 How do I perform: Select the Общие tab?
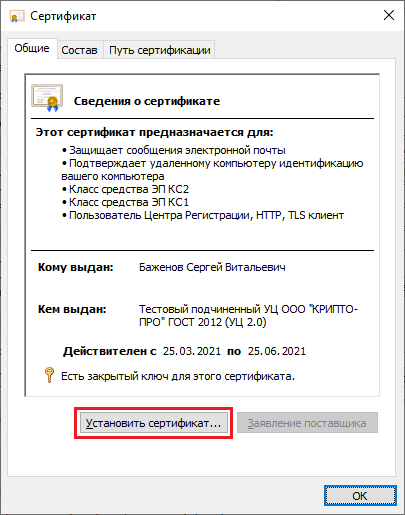click(x=32, y=48)
